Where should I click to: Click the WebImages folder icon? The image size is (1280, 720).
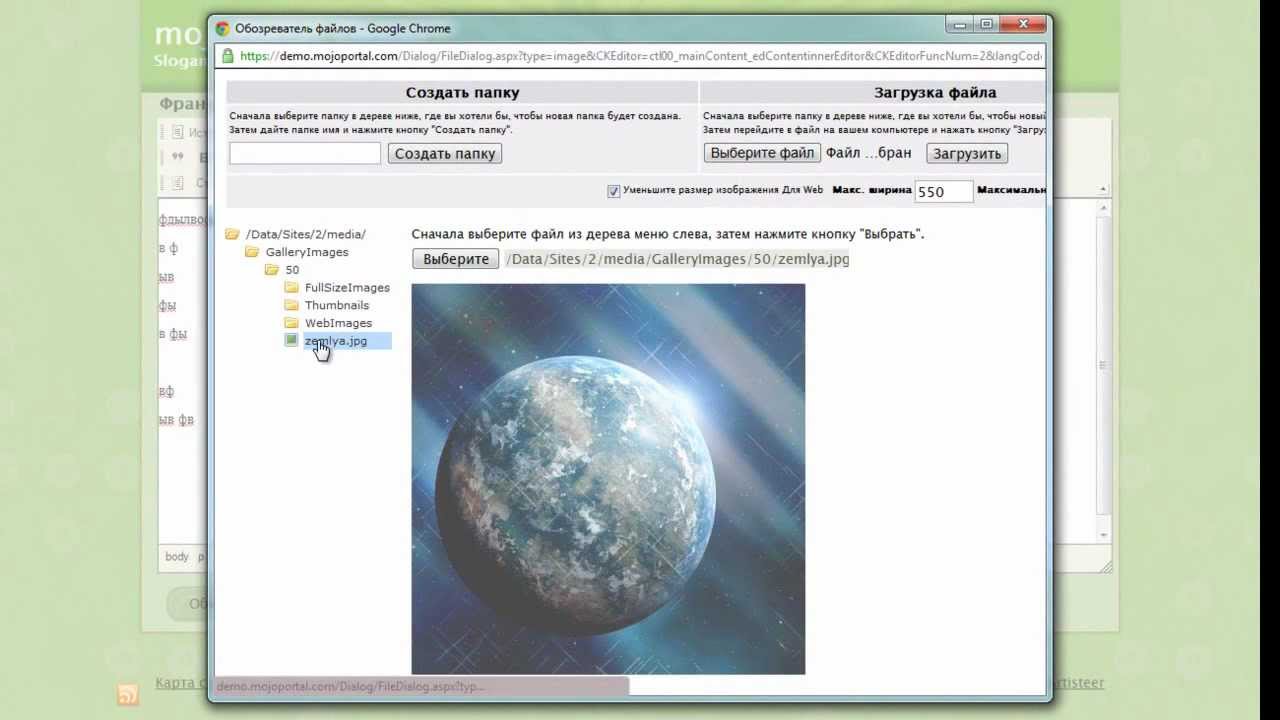pyautogui.click(x=291, y=323)
